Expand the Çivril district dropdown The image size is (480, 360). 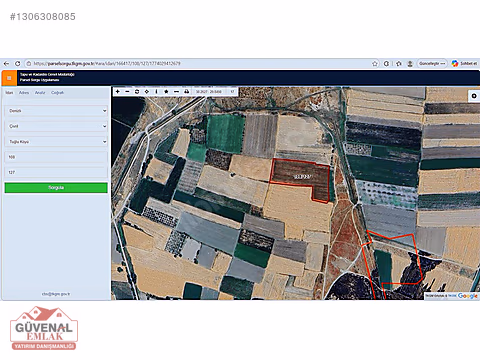click(x=56, y=126)
